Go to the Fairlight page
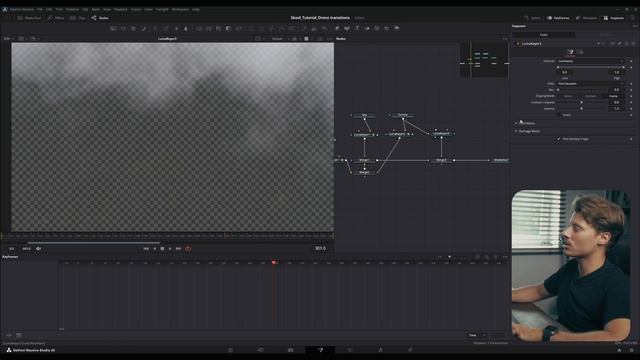This screenshot has height=360, width=640. [x=380, y=350]
